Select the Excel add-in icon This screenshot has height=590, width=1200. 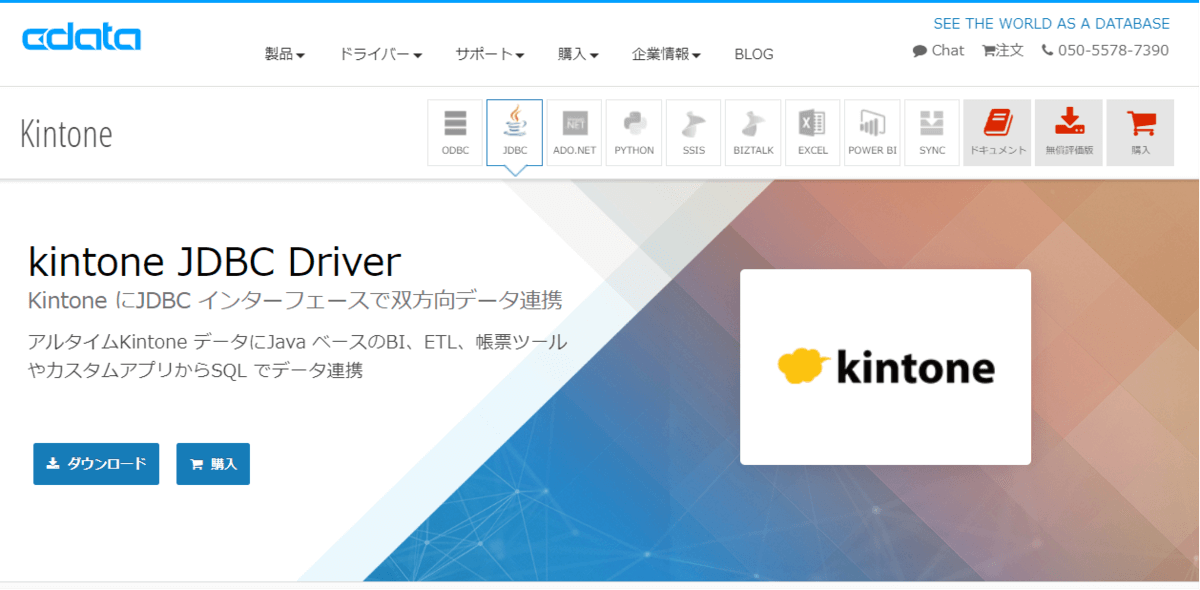[813, 132]
